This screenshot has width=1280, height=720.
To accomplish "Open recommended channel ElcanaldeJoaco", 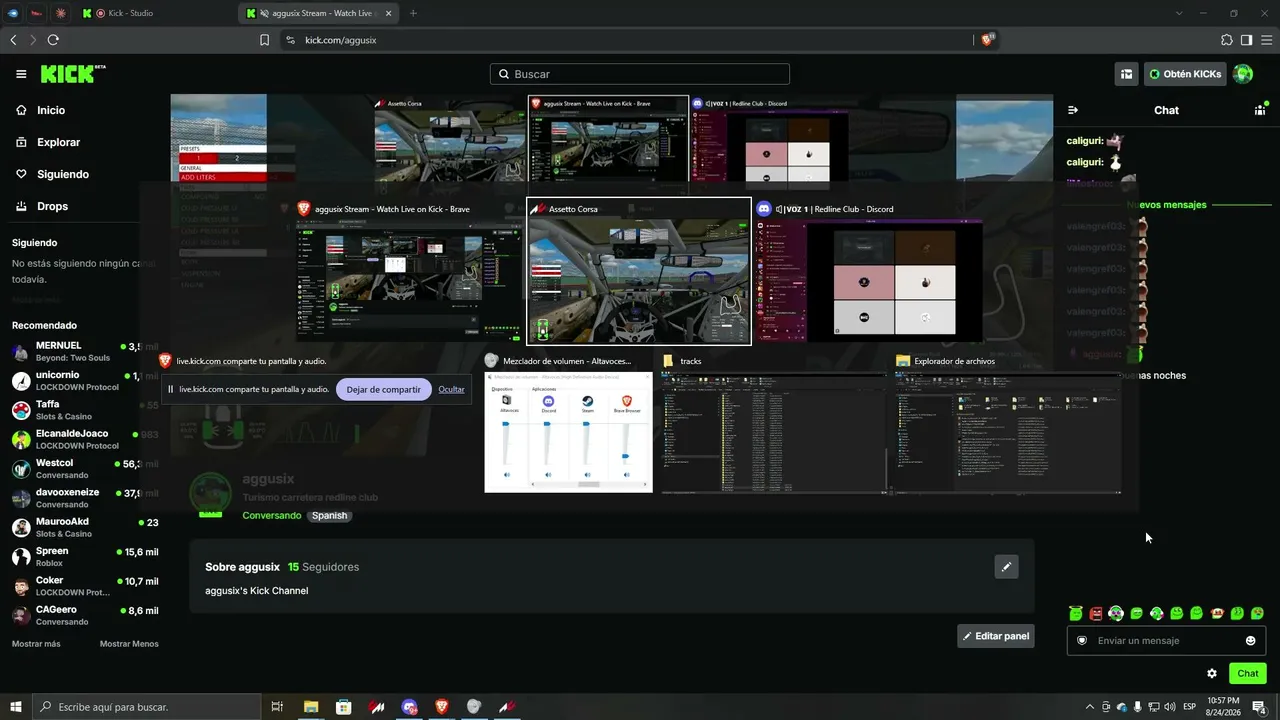I will (x=84, y=439).
